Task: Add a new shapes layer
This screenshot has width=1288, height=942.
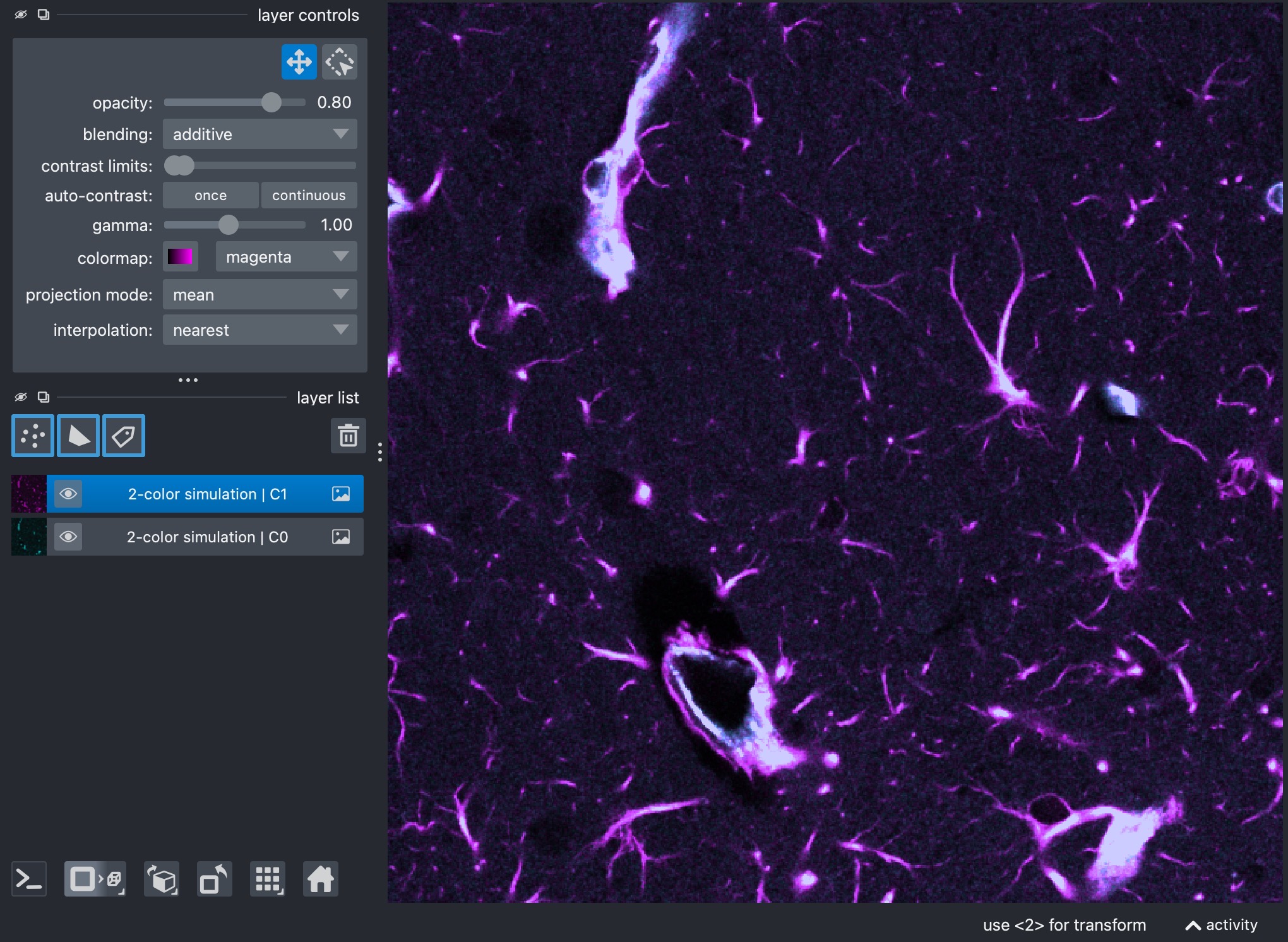Action: click(x=78, y=436)
